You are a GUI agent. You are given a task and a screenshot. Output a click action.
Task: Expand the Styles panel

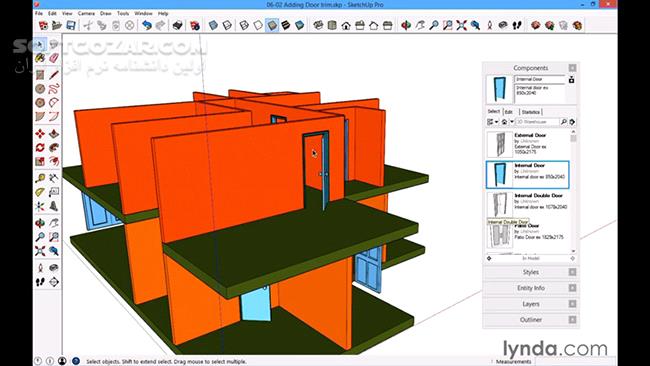tap(531, 272)
